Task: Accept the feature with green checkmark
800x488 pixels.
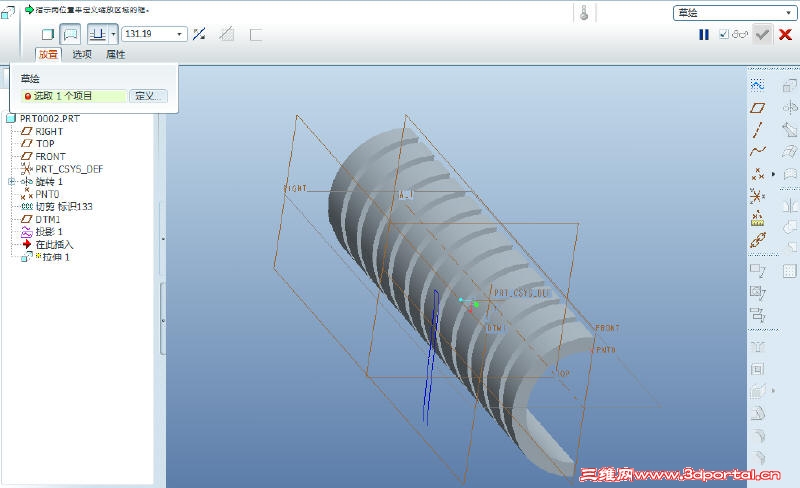Action: (x=762, y=34)
